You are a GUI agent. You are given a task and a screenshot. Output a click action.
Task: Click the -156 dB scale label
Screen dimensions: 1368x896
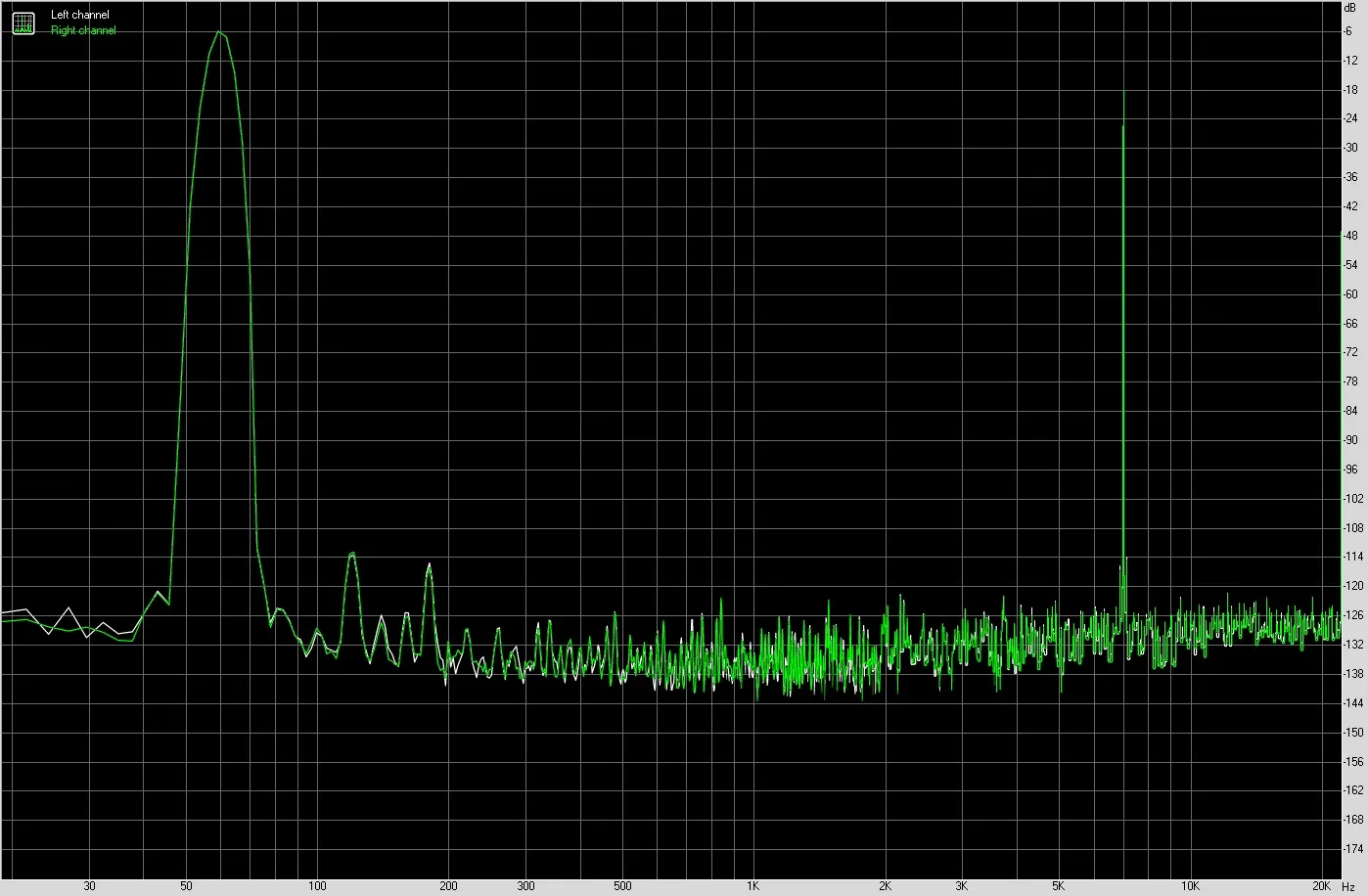click(1353, 761)
